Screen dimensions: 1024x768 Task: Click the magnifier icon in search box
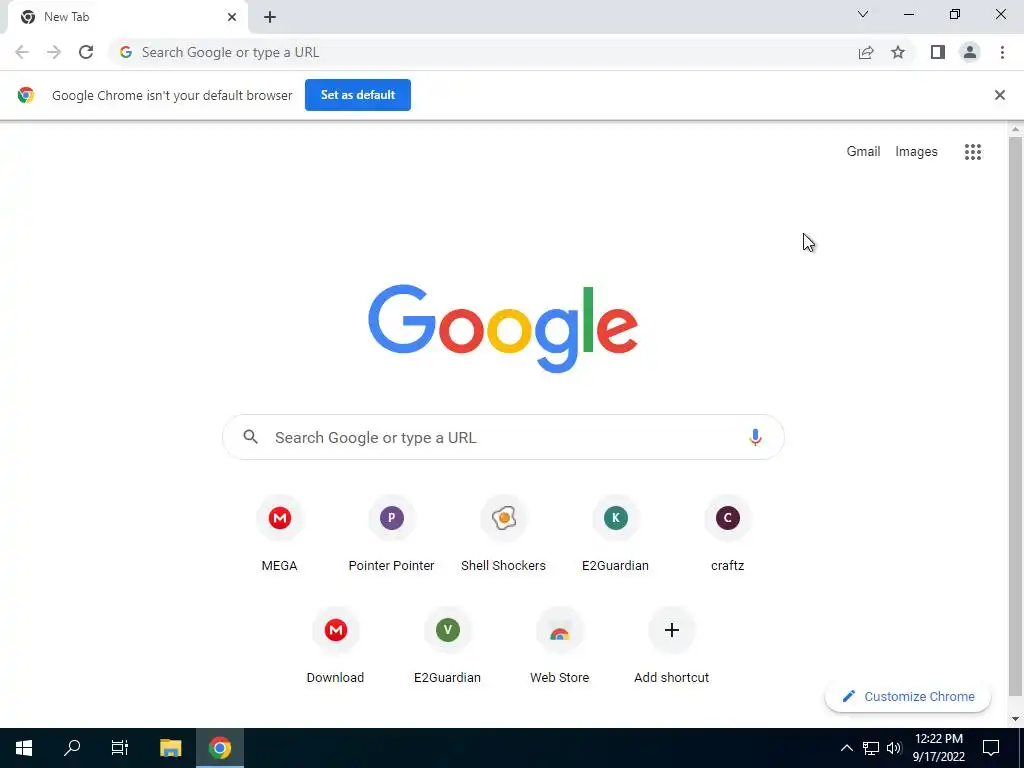(x=251, y=437)
